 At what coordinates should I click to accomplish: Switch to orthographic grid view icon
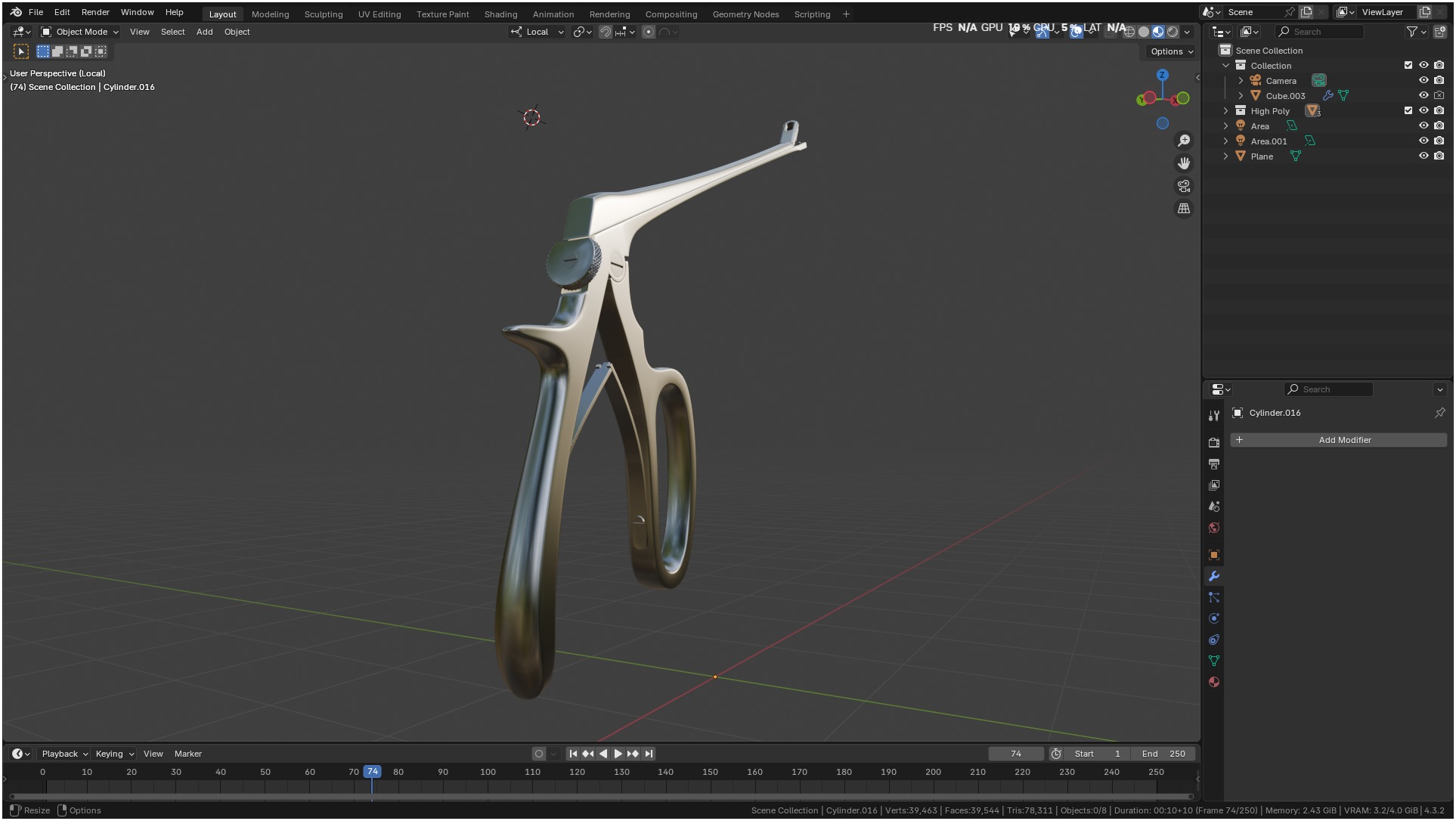(1184, 209)
